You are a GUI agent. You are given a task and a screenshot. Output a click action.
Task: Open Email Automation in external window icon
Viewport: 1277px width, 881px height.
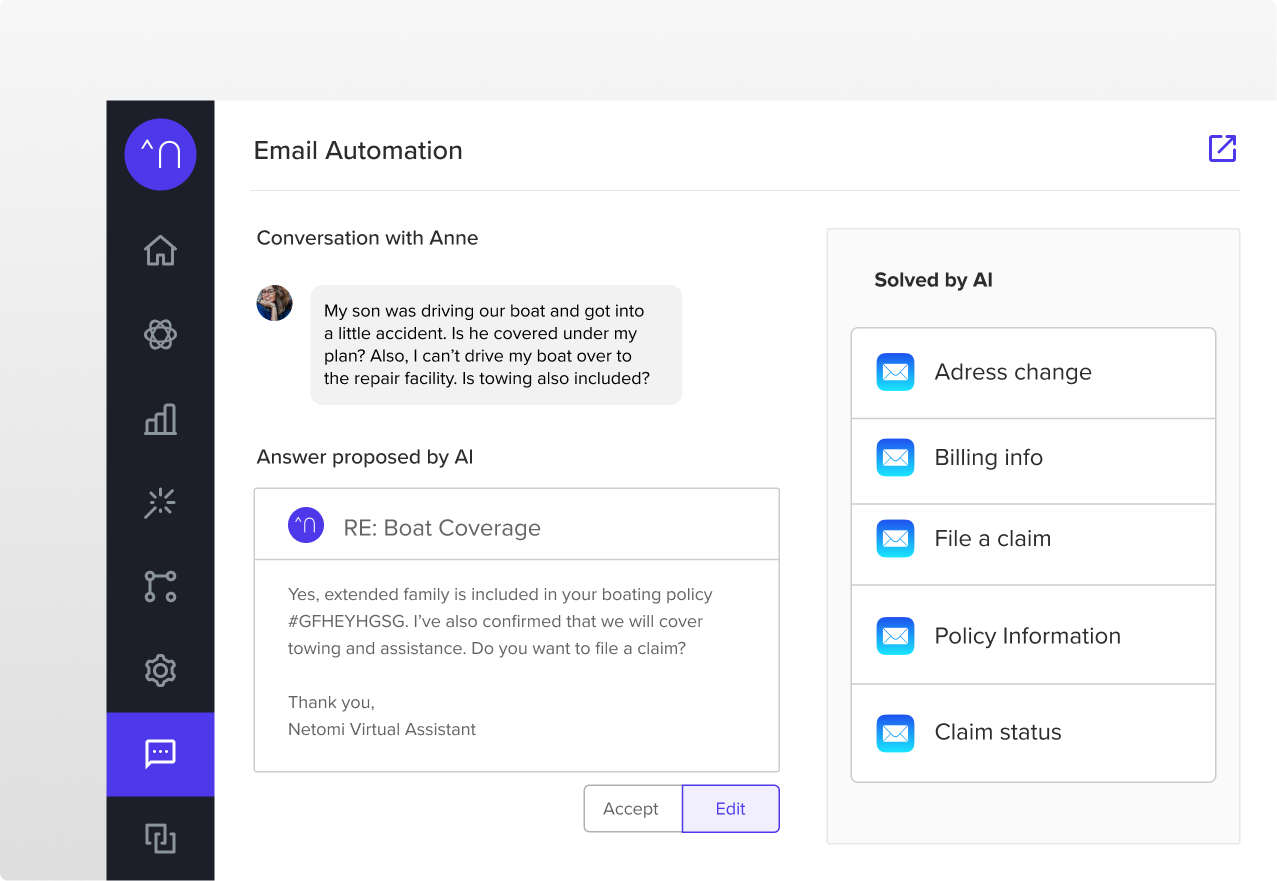tap(1222, 148)
